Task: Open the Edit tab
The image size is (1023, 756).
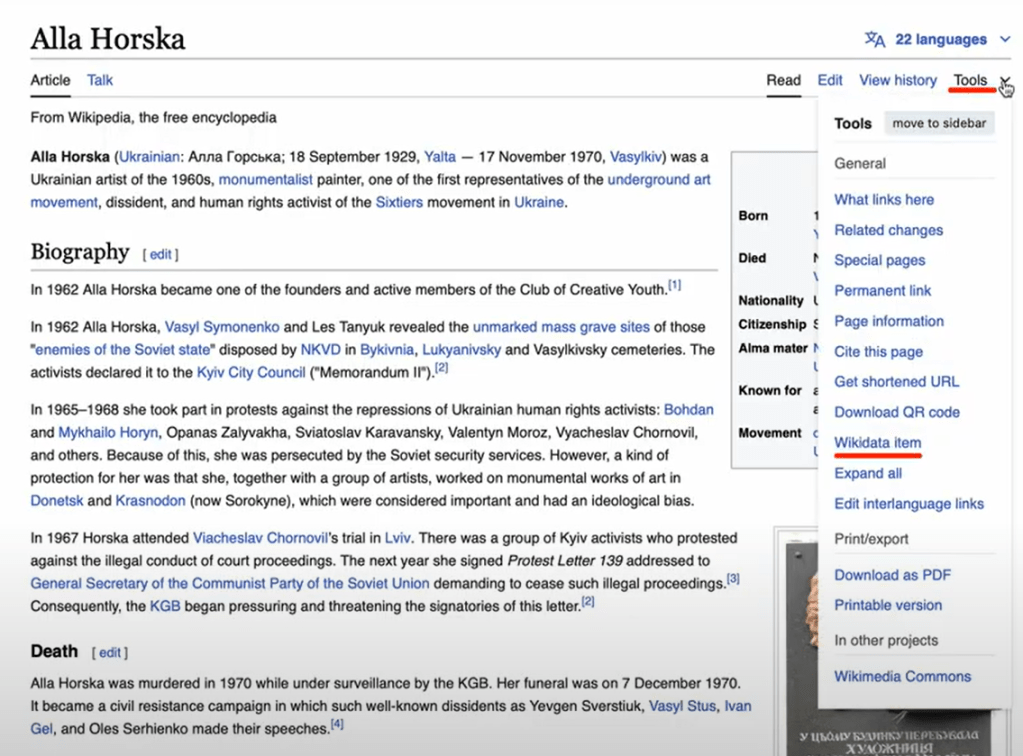Action: click(x=830, y=80)
